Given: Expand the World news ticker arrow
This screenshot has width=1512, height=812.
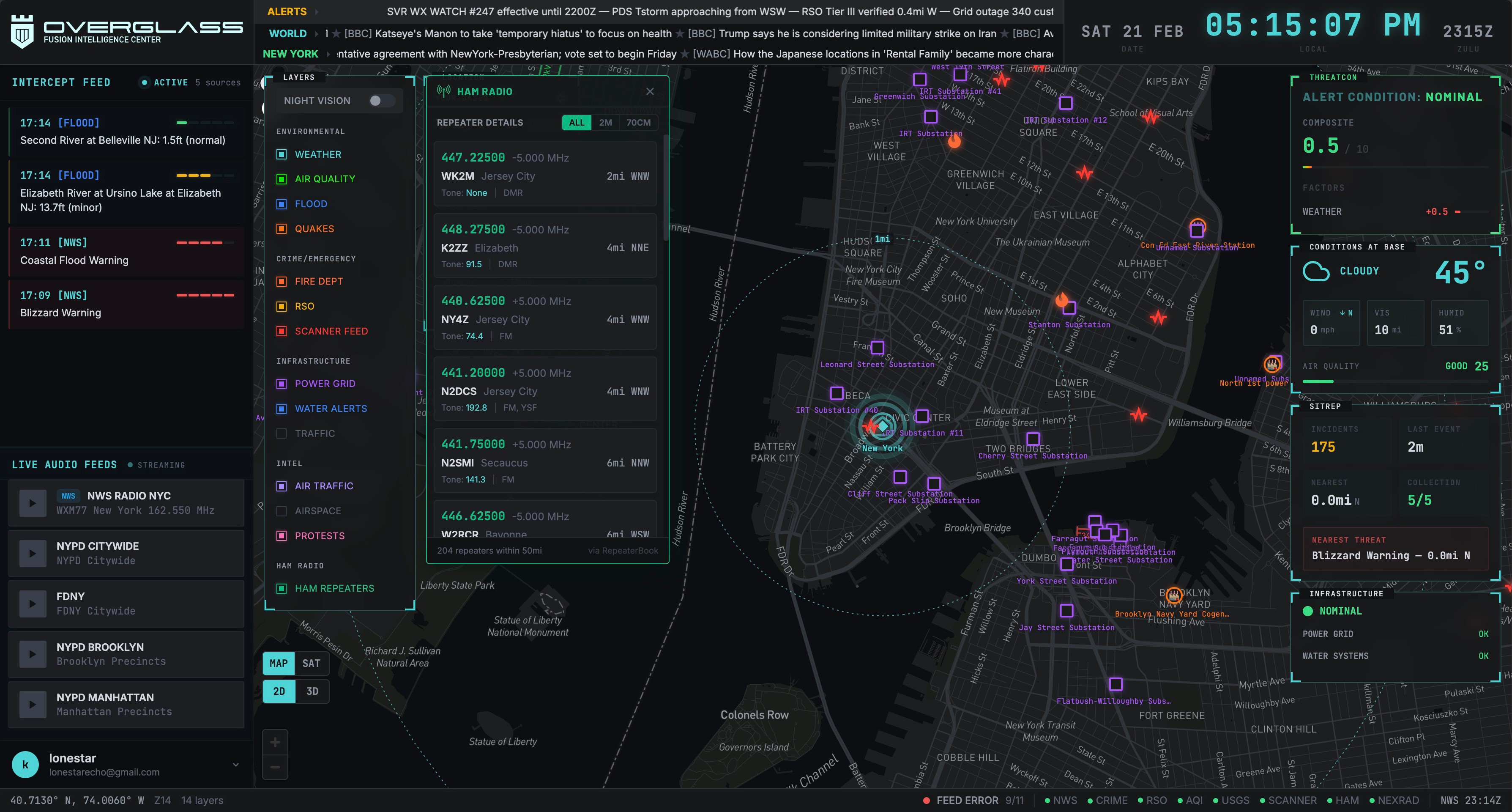Looking at the screenshot, I should pos(316,33).
